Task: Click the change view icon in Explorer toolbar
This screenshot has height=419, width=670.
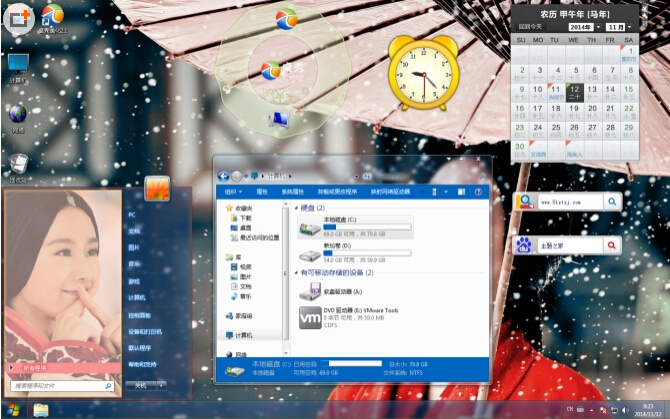Action: (x=435, y=192)
